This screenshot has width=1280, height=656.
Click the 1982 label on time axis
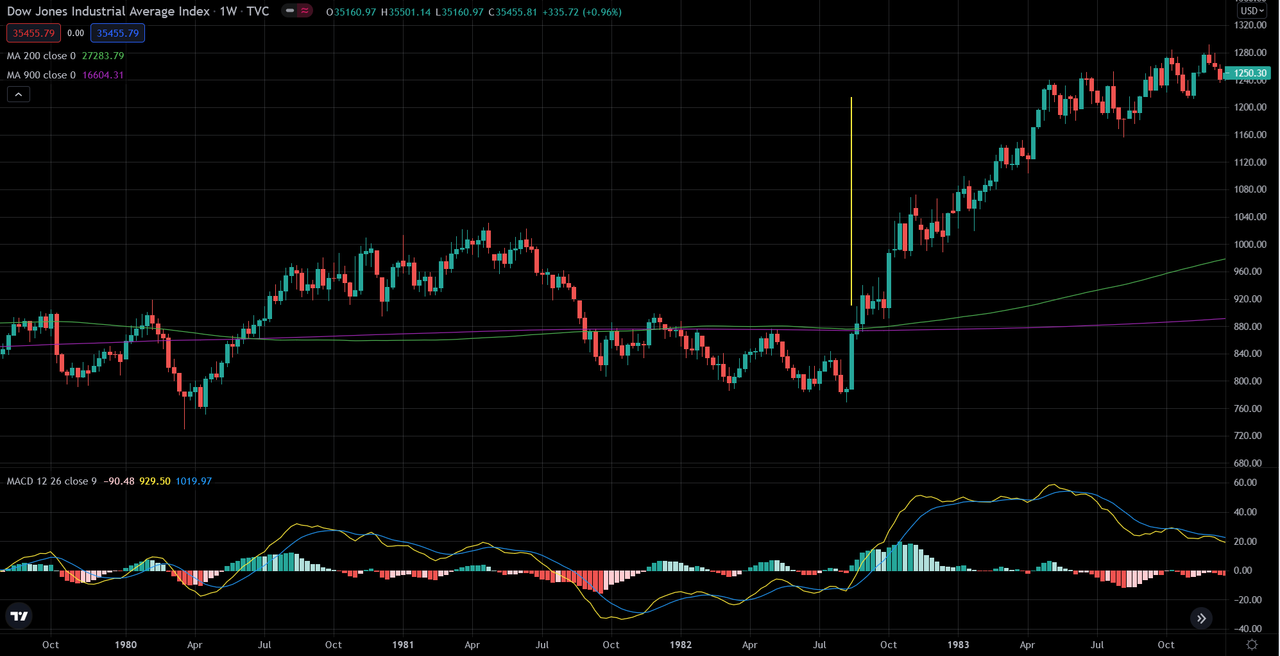coord(681,645)
